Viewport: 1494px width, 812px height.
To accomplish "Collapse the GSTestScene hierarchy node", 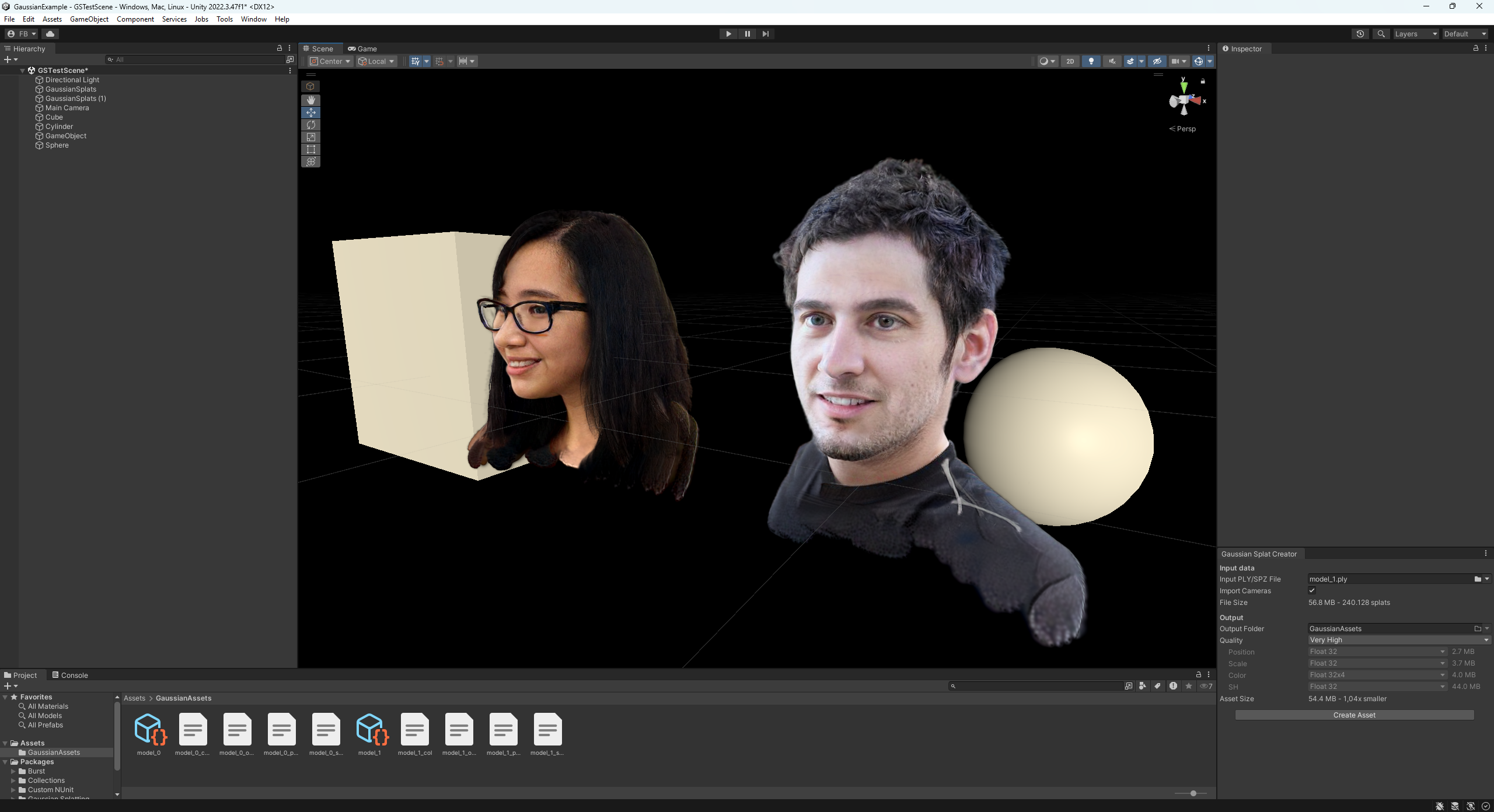I will click(x=22, y=71).
